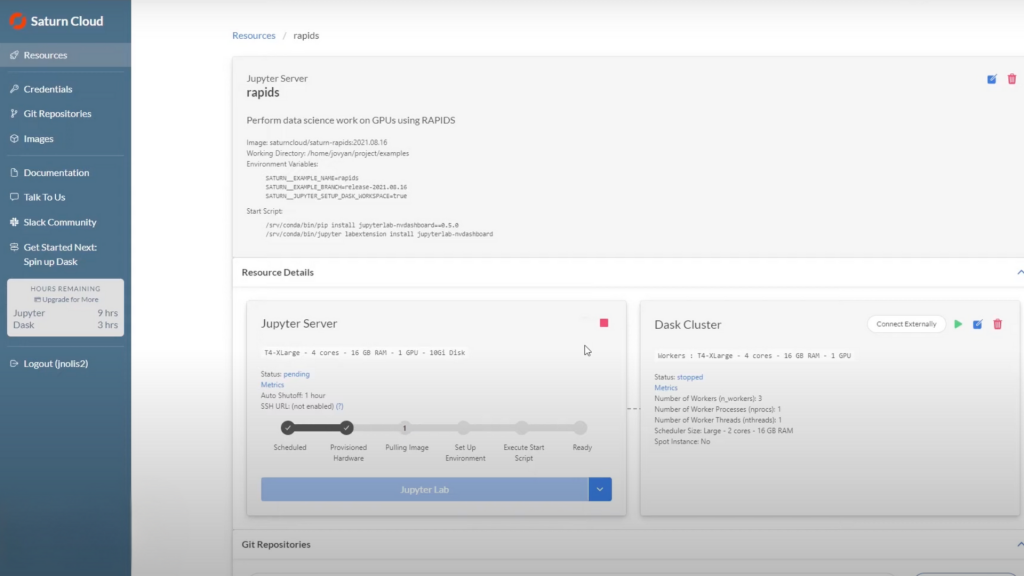Open the Jupyter Lab dropdown arrow
Screen dimensions: 1024x576
click(x=600, y=489)
